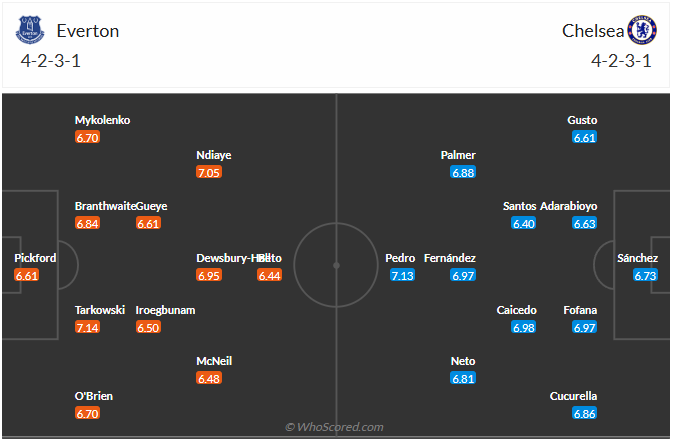
Task: Select Pickford's 6.61 rating badge
Action: click(x=27, y=275)
